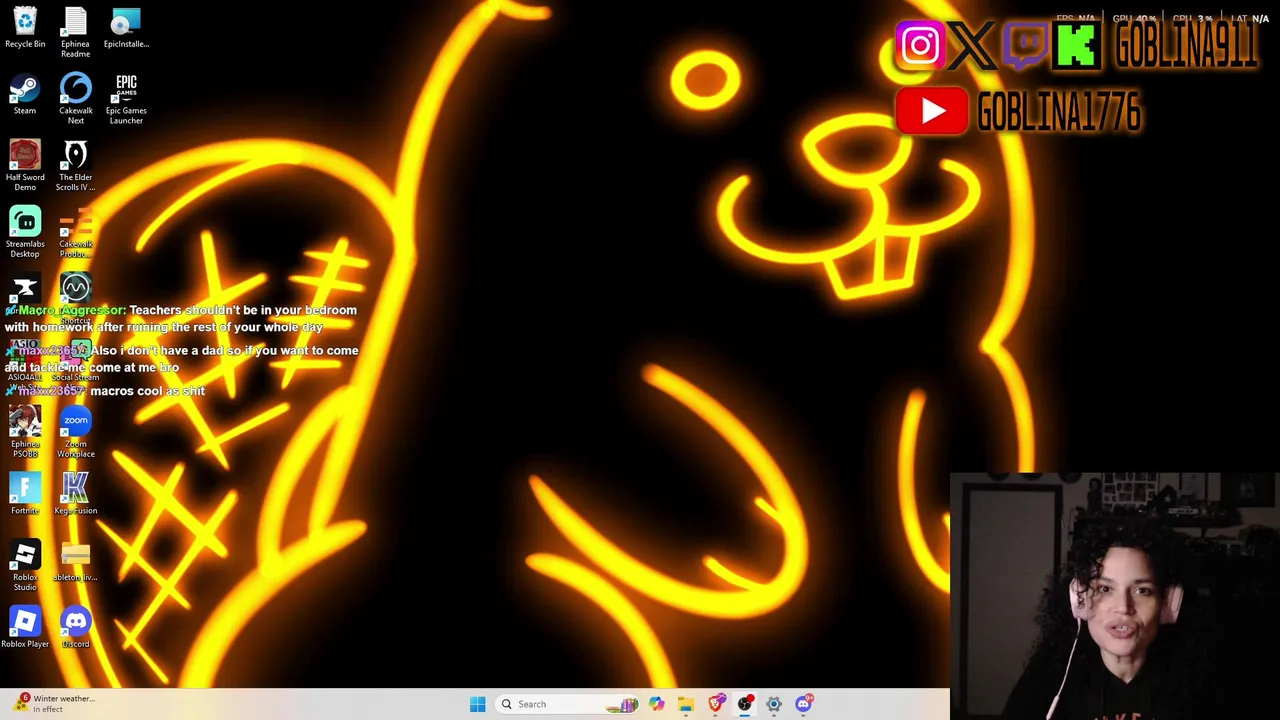The height and width of the screenshot is (720, 1280).
Task: Switch to Discord on the taskbar
Action: 804,704
